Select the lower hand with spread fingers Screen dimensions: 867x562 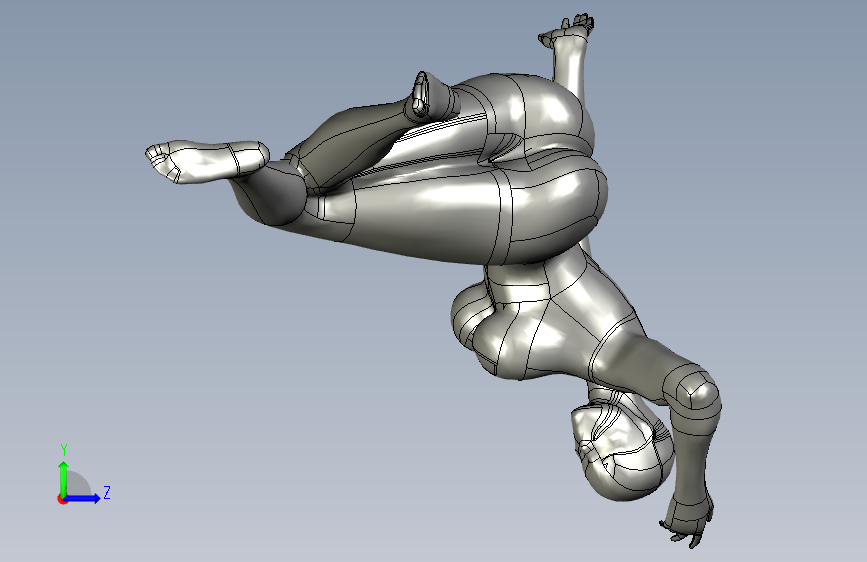pos(686,522)
